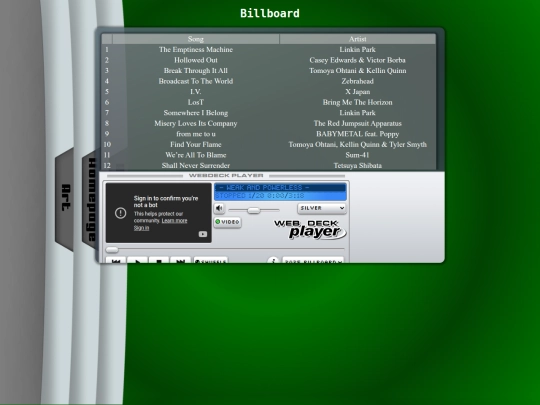The height and width of the screenshot is (405, 540).
Task: Click artist "X Japan"
Action: pos(357,92)
